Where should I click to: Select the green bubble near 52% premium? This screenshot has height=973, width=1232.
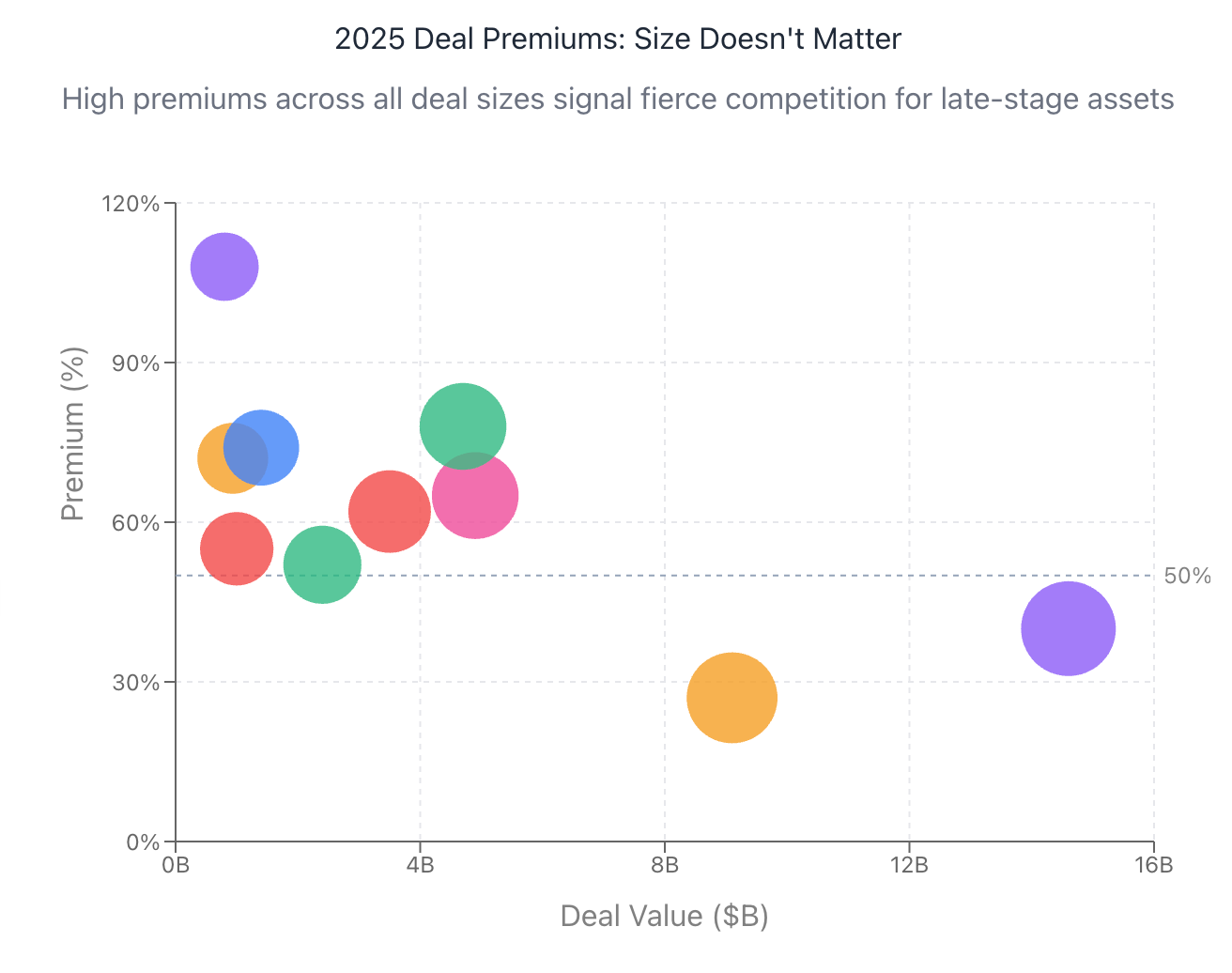pyautogui.click(x=322, y=564)
